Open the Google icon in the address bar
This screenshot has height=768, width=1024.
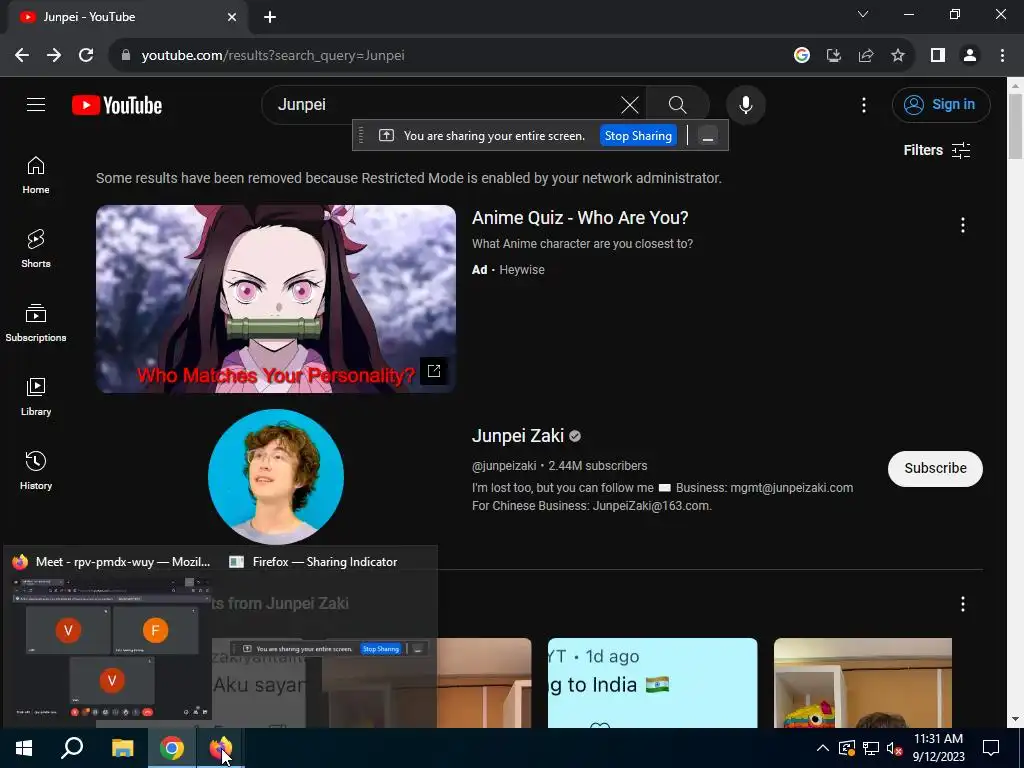[x=801, y=56]
